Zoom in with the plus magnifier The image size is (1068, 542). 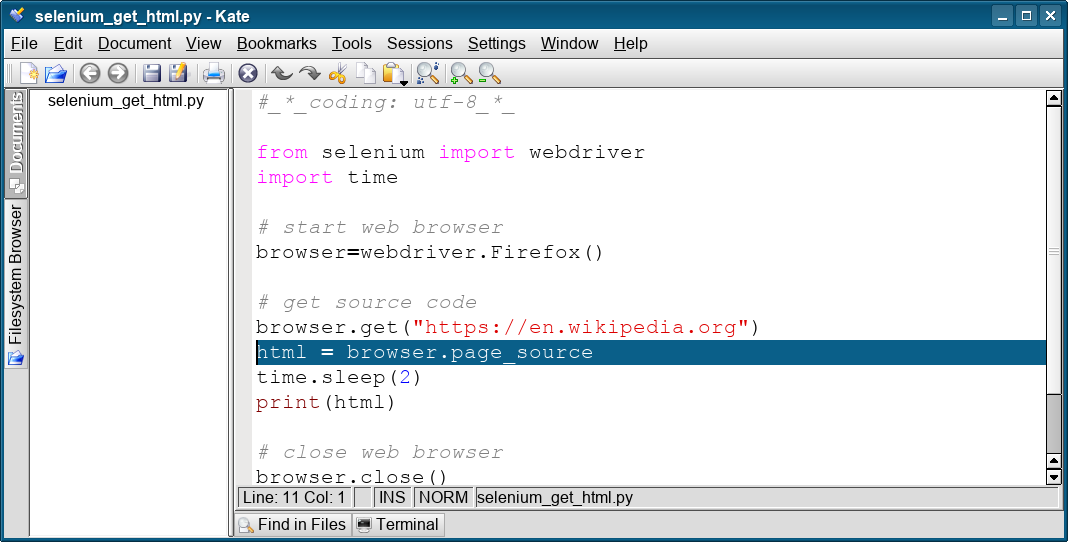(461, 73)
